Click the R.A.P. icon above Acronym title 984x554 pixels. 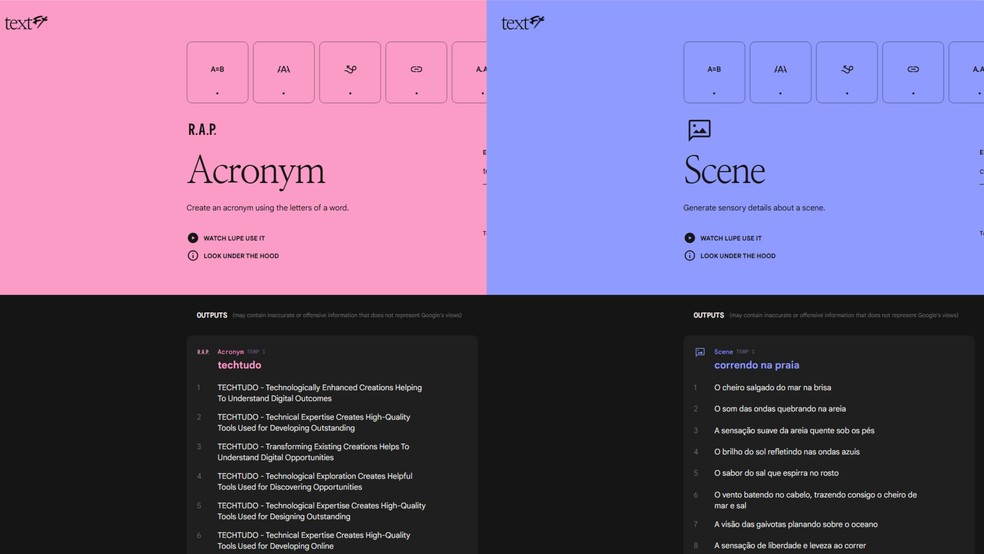point(202,130)
